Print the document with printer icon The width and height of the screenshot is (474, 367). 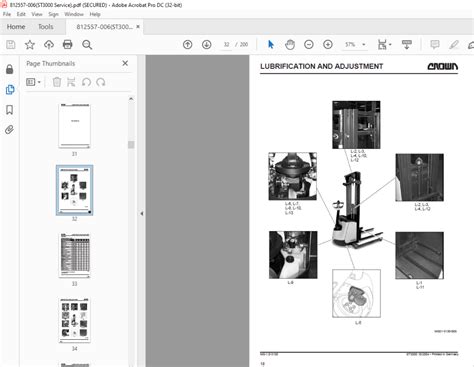pyautogui.click(x=68, y=45)
